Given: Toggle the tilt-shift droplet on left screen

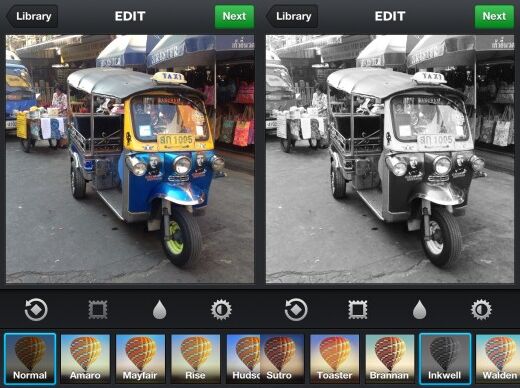Looking at the screenshot, I should pos(159,310).
